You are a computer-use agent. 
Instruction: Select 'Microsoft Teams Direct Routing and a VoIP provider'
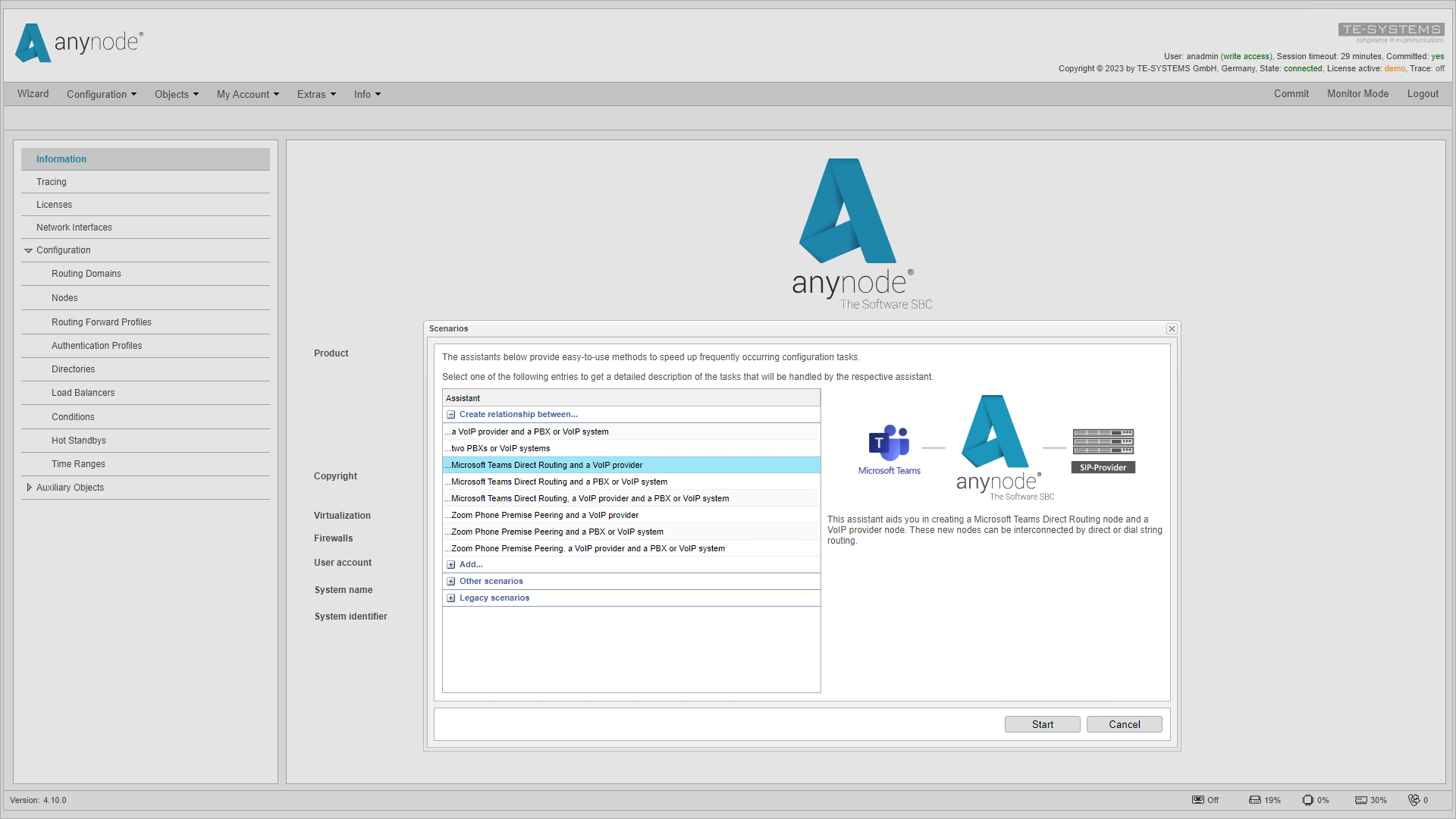coord(631,465)
